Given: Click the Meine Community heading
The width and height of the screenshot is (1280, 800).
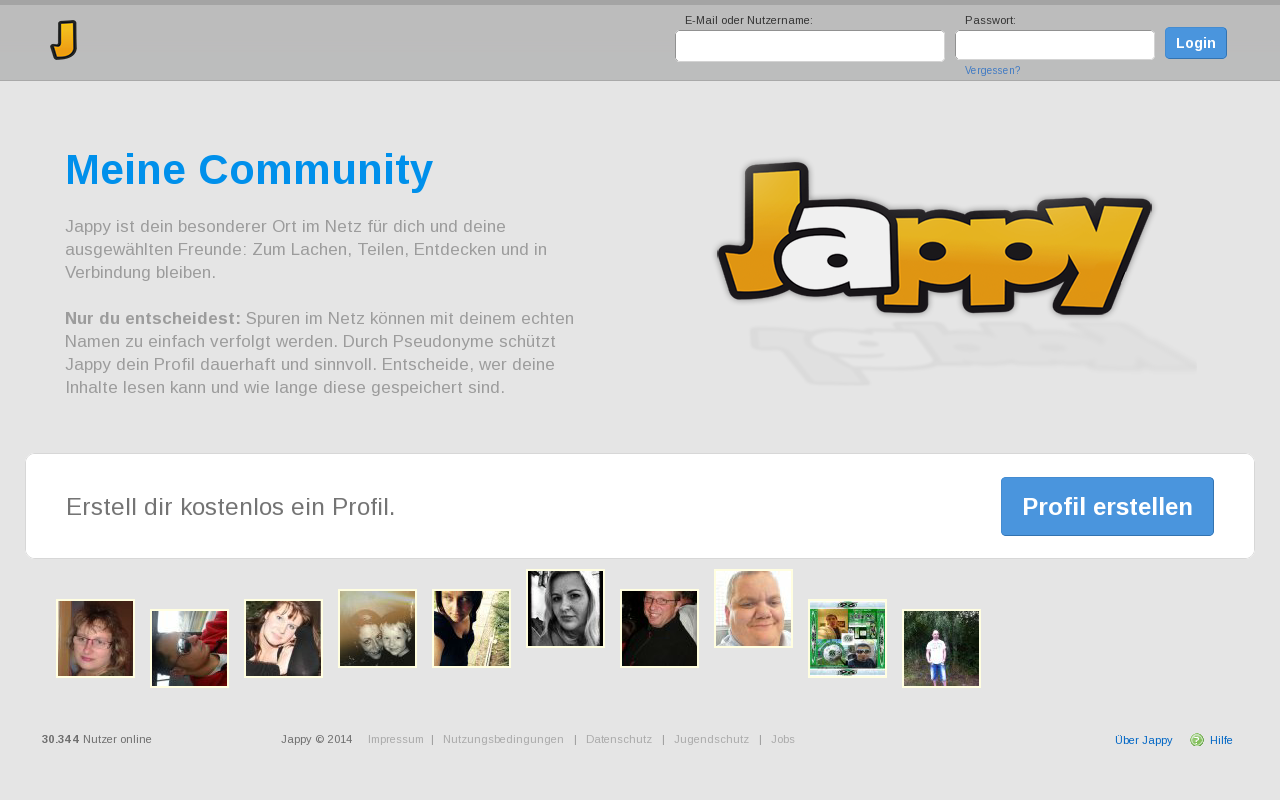Looking at the screenshot, I should tap(249, 170).
